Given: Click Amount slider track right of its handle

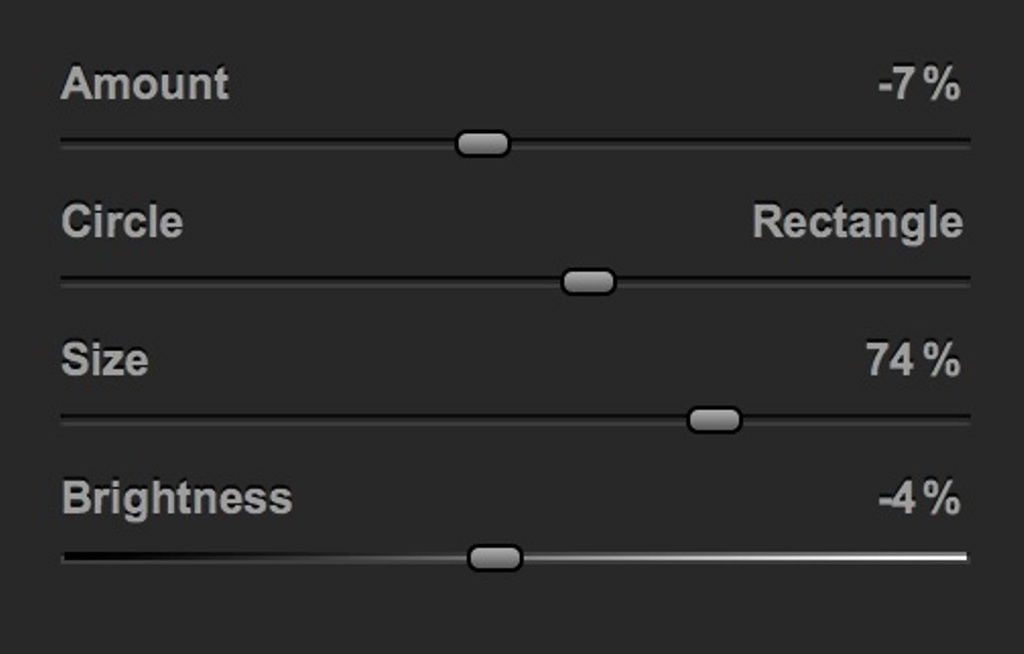Looking at the screenshot, I should (x=740, y=143).
